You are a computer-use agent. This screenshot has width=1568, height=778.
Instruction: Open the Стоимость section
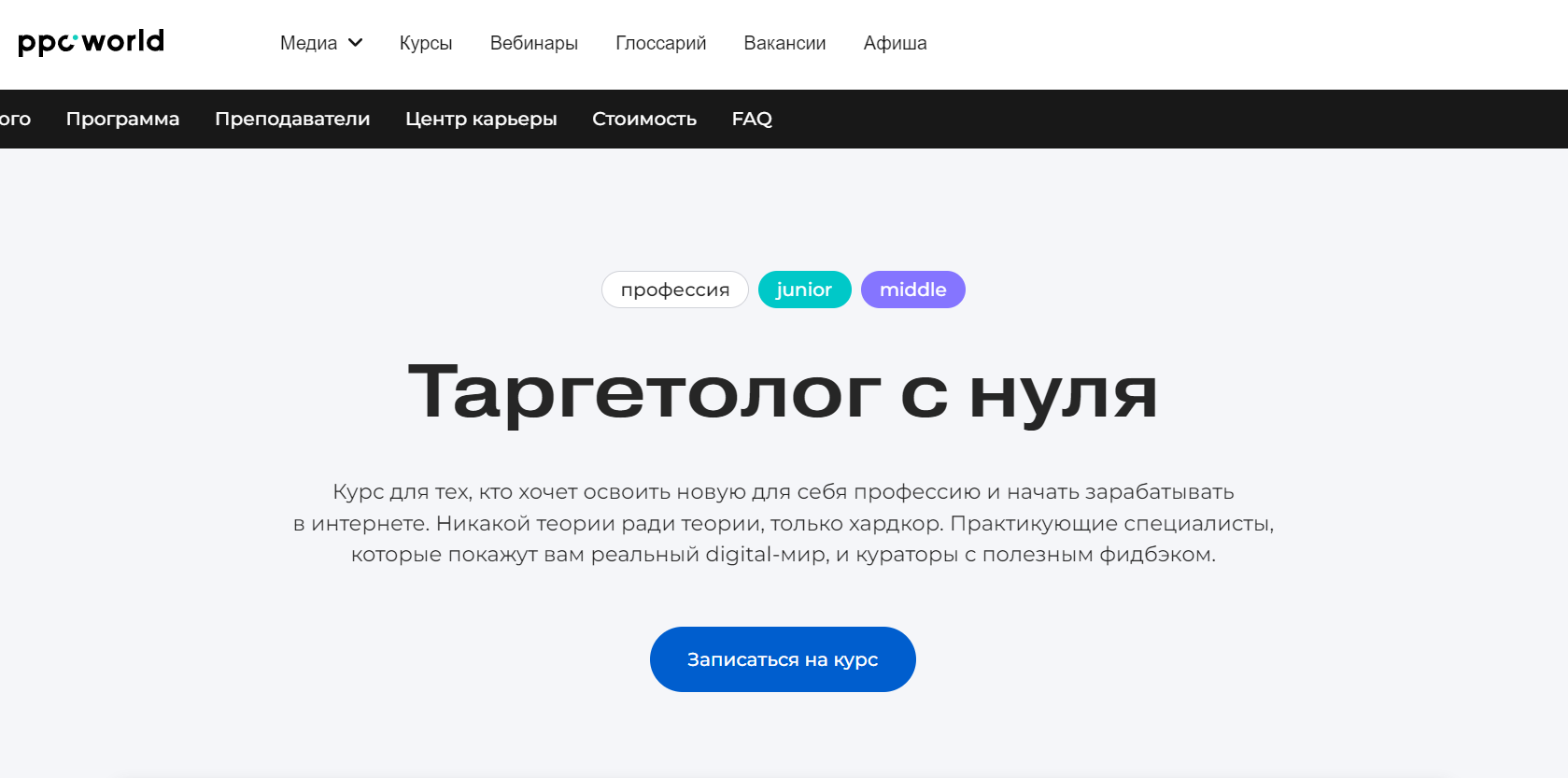point(644,119)
